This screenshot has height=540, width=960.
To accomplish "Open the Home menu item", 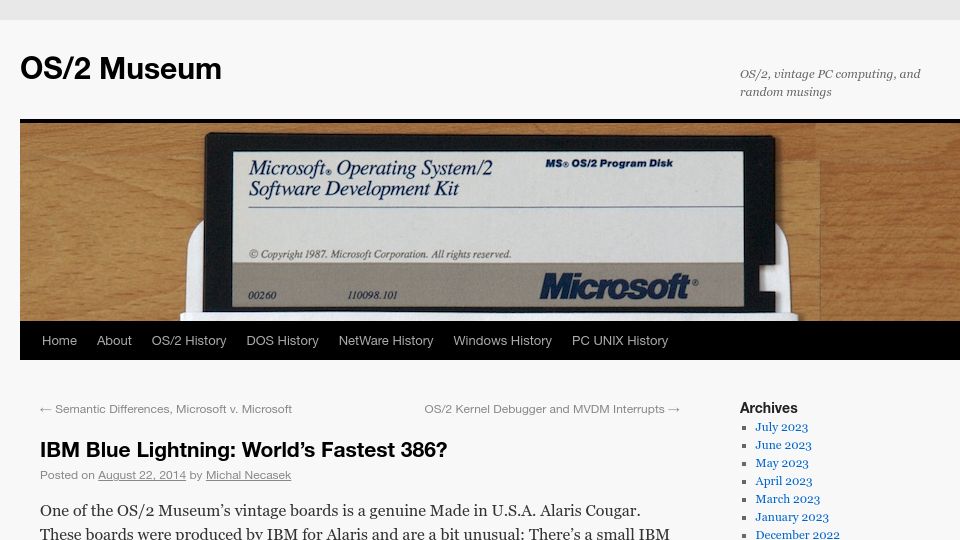I will click(59, 340).
